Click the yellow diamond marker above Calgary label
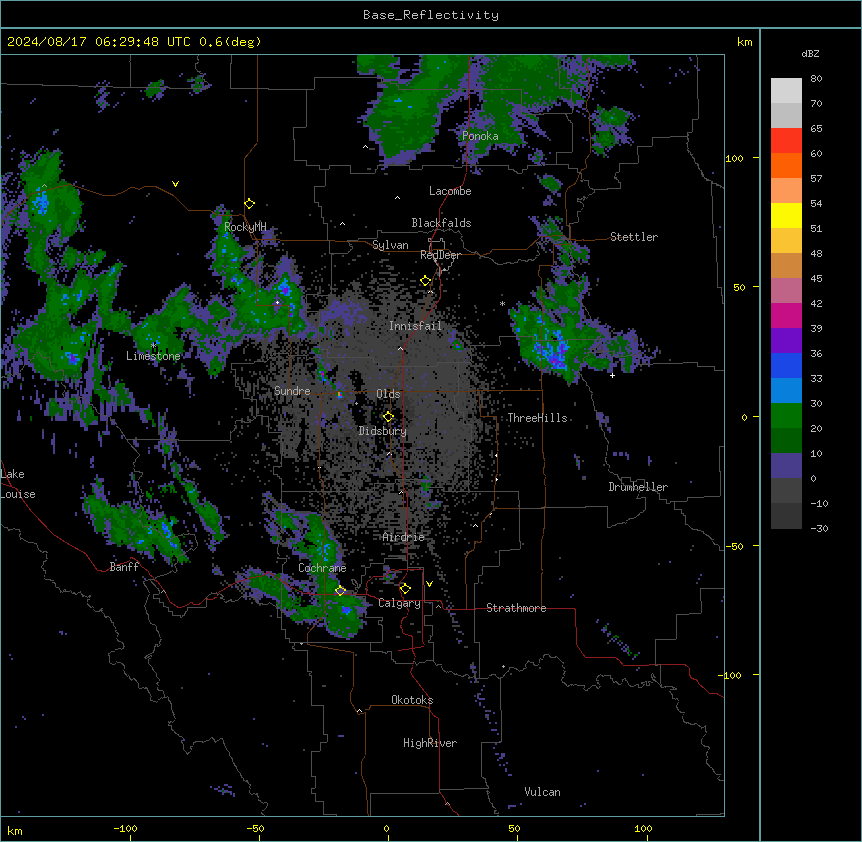 click(405, 589)
